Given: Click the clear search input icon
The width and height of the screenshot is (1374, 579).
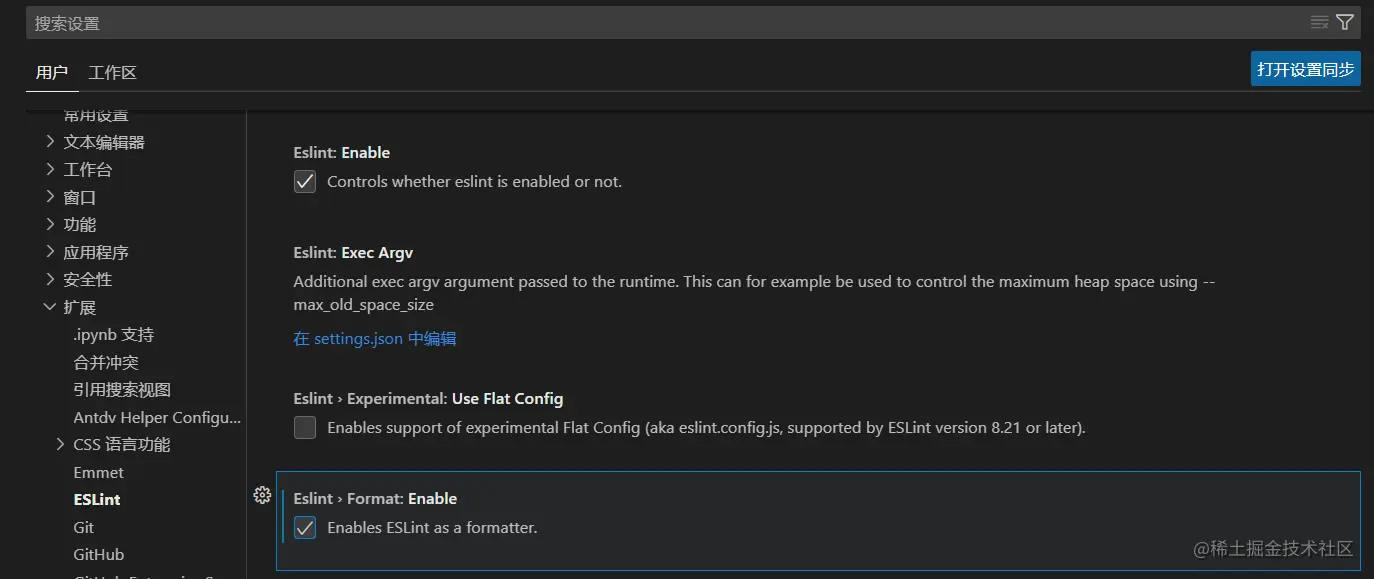Looking at the screenshot, I should [1319, 22].
